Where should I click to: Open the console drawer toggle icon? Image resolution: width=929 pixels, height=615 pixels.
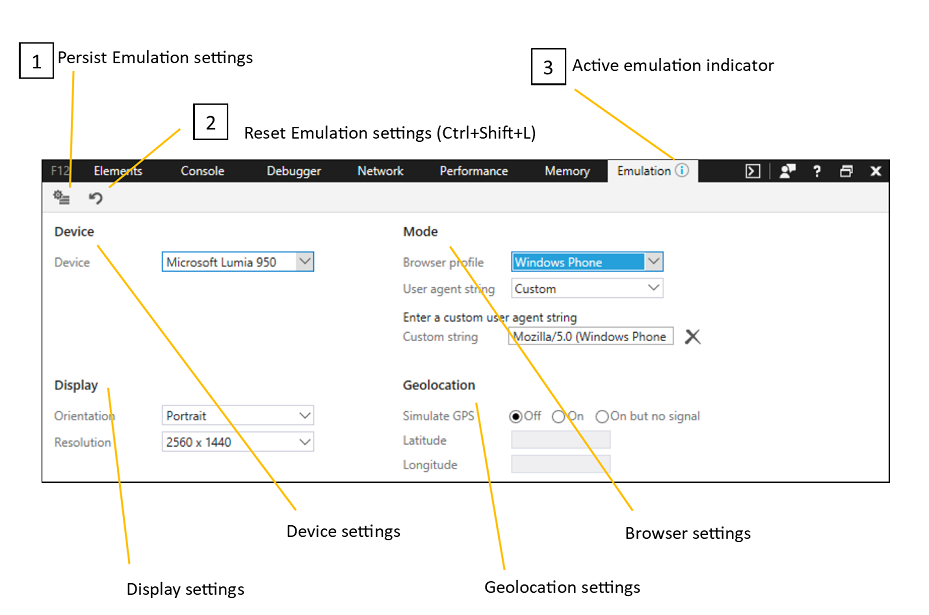[753, 171]
